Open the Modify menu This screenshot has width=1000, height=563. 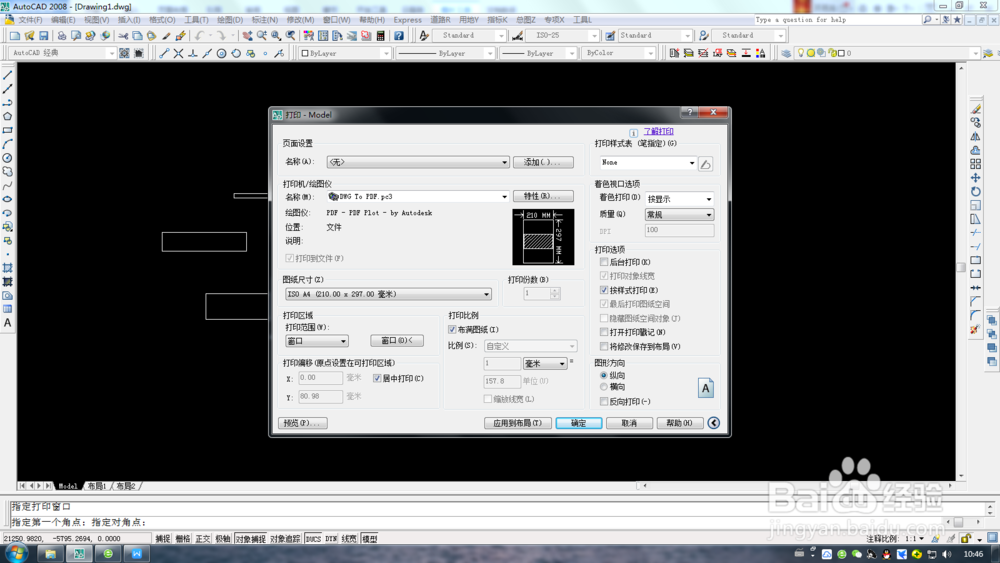[x=300, y=20]
